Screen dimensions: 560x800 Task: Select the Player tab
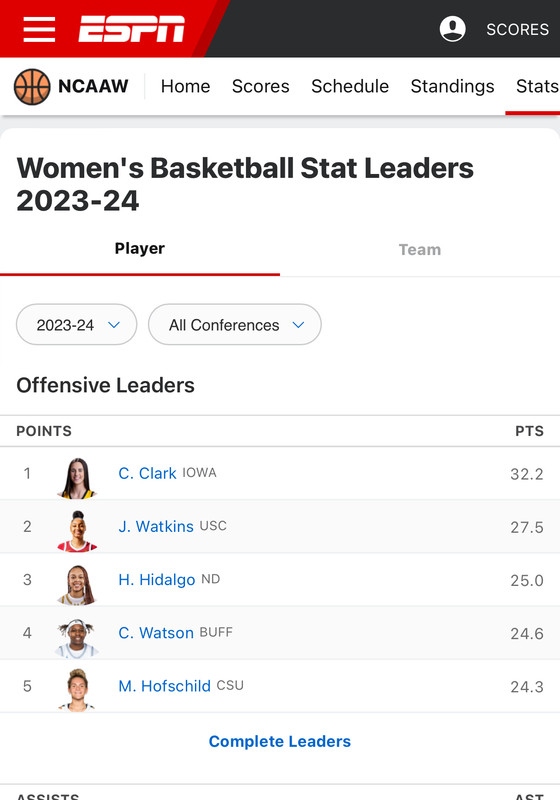pyautogui.click(x=140, y=248)
